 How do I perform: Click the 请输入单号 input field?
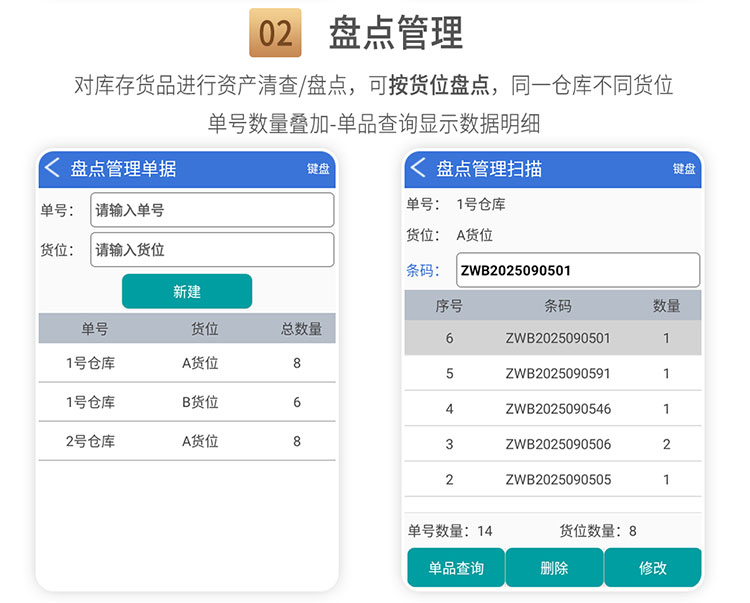[x=212, y=210]
